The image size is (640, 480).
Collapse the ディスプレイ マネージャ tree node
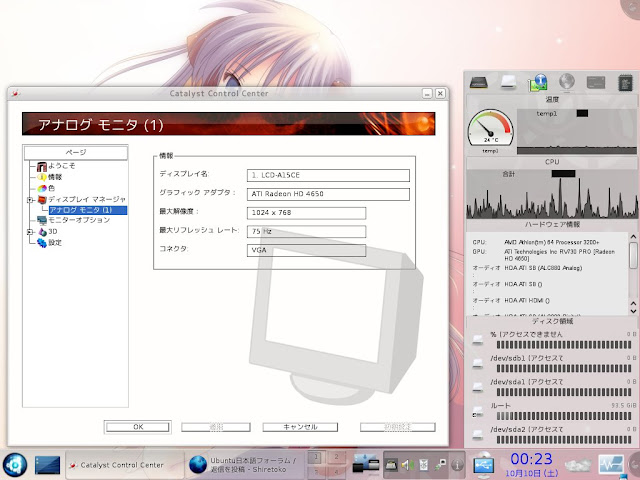[29, 200]
